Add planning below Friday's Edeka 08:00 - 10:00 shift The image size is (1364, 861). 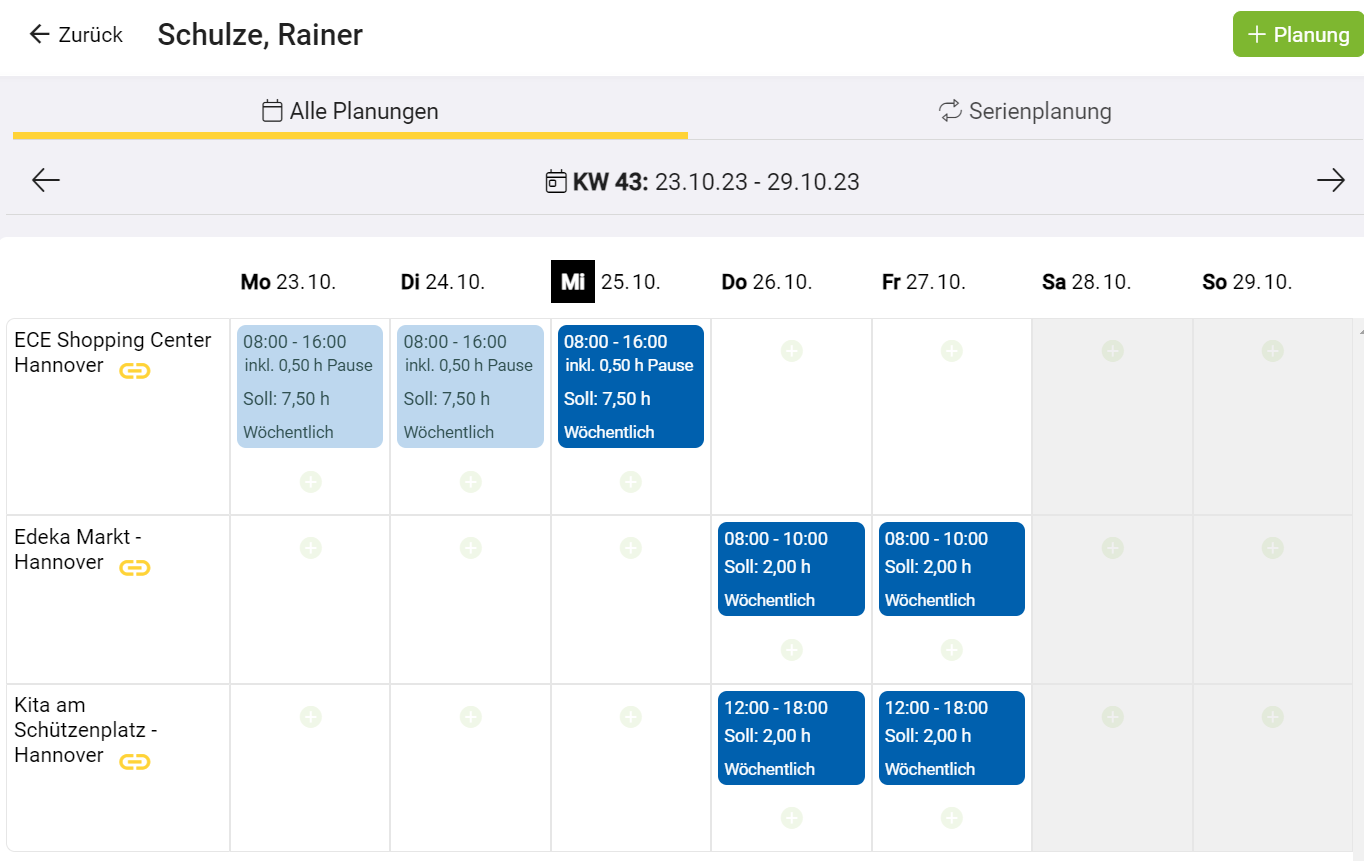pyautogui.click(x=952, y=650)
